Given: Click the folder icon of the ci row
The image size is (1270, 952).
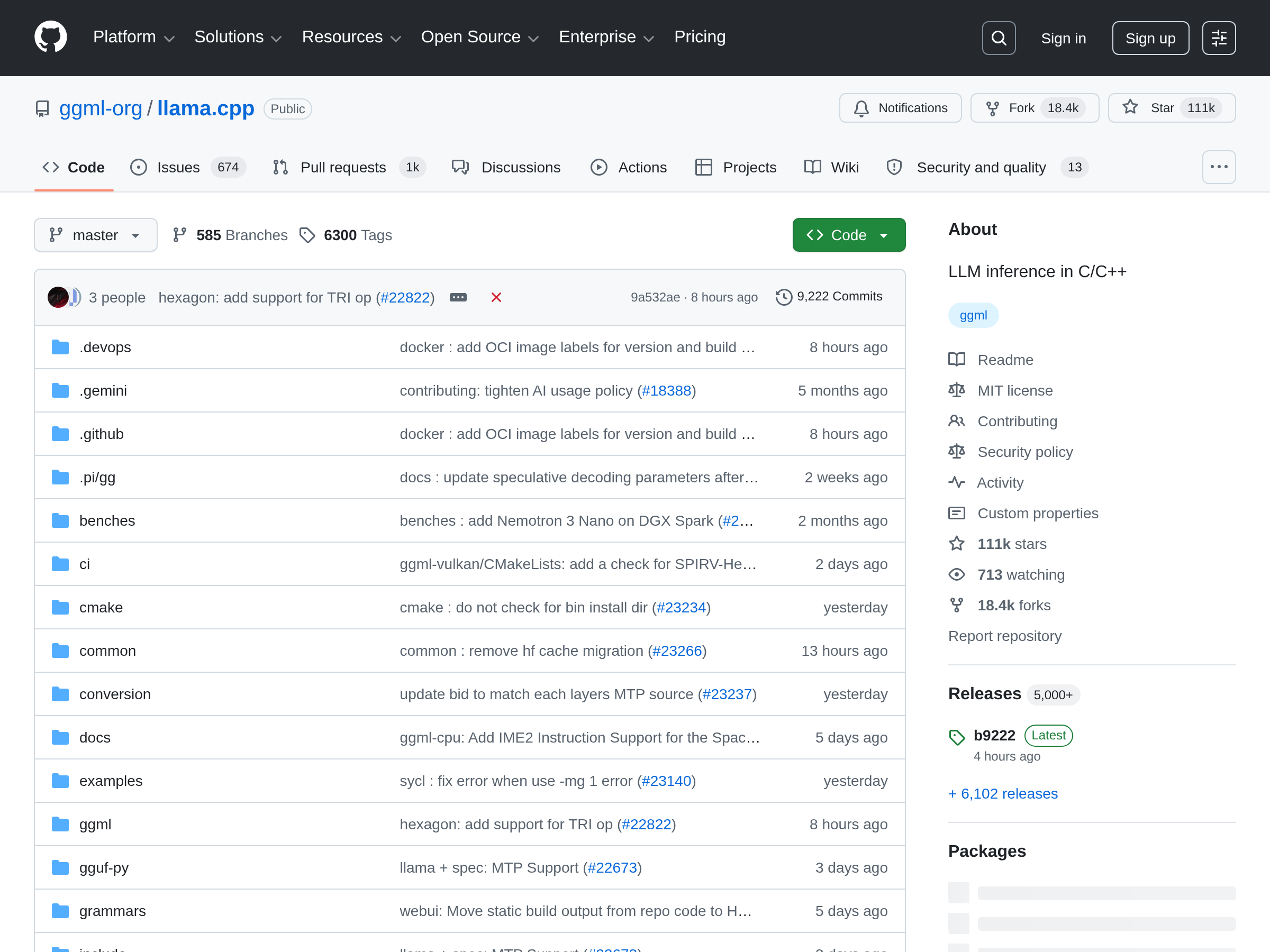Looking at the screenshot, I should pyautogui.click(x=60, y=564).
